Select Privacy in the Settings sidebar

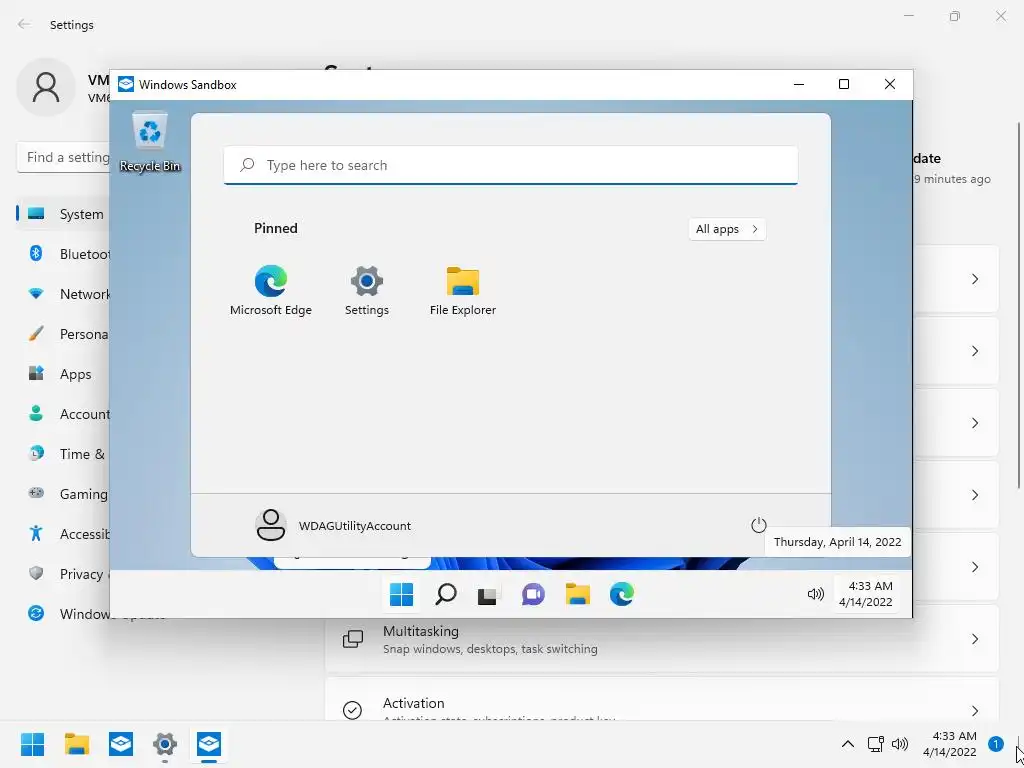point(63,574)
